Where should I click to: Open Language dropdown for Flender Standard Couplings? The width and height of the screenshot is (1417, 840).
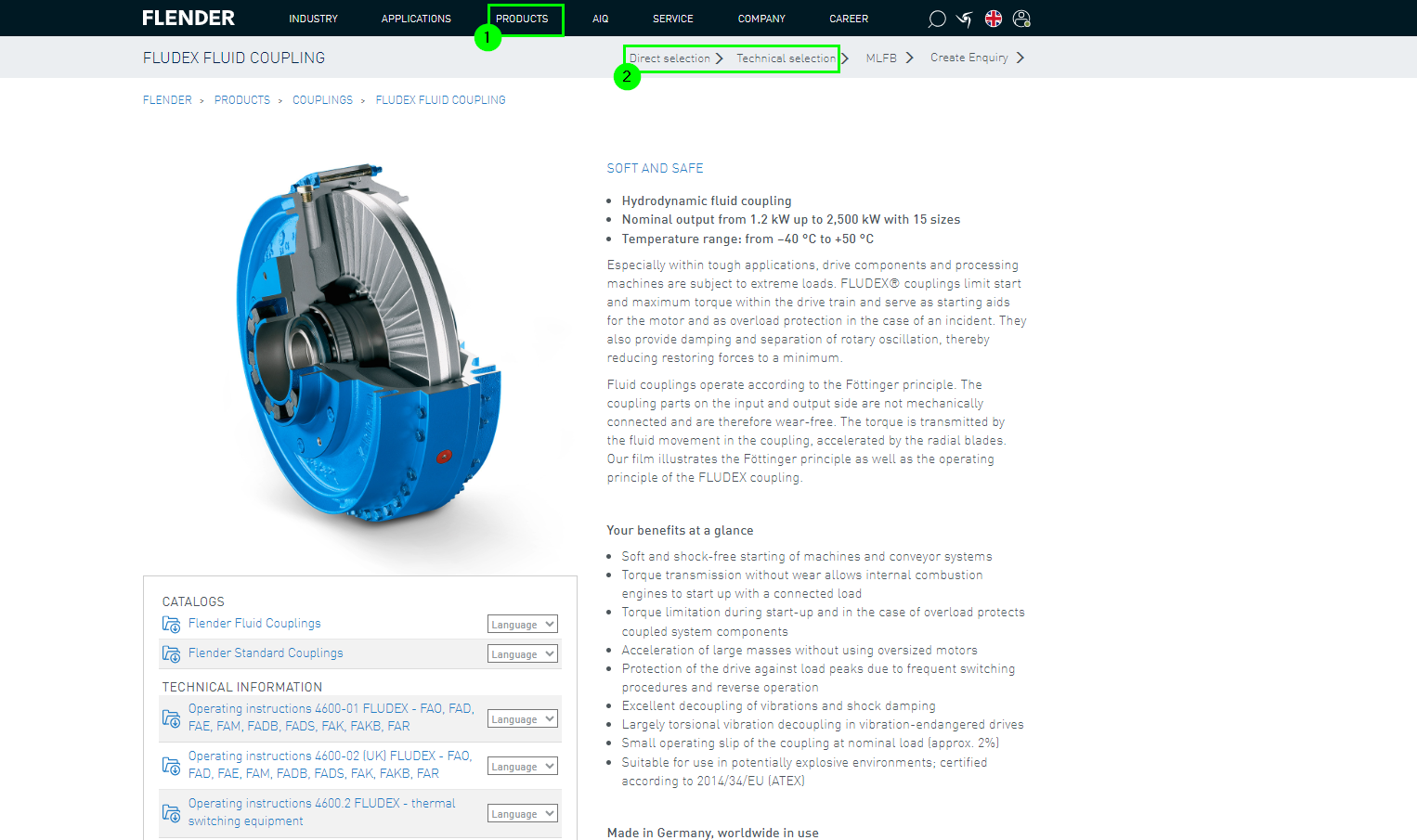click(523, 653)
